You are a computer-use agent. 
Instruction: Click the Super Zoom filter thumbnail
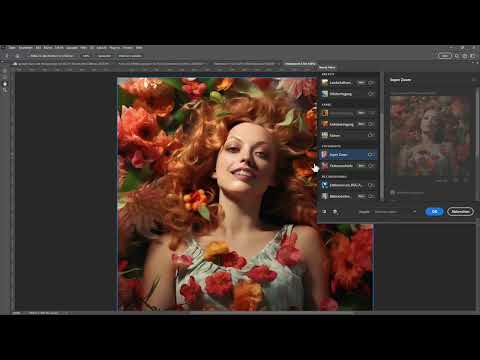click(x=325, y=154)
